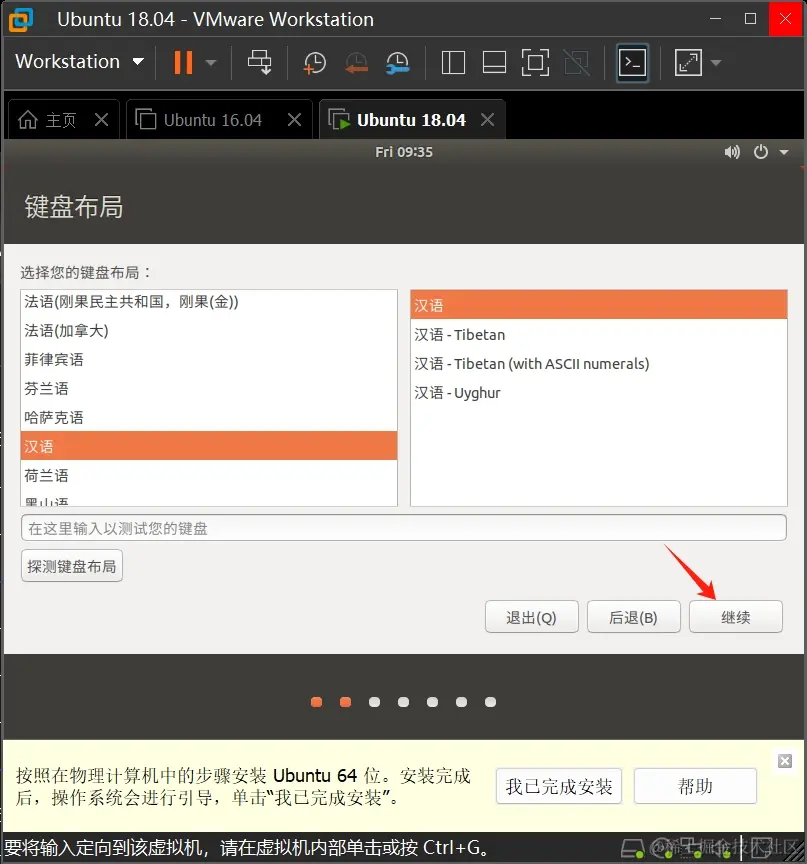Choose the 汉语 variant in right list
Viewport: 807px width, 864px height.
[599, 305]
